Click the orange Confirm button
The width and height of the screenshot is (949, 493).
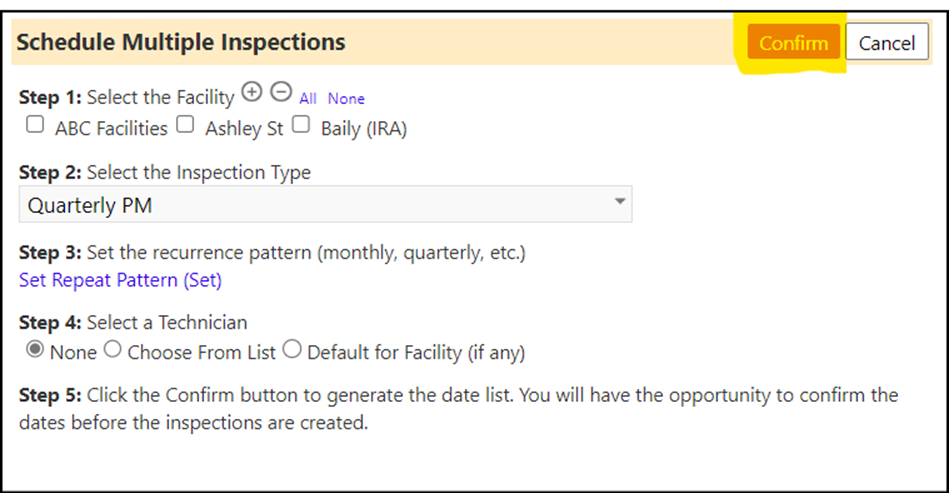(793, 42)
